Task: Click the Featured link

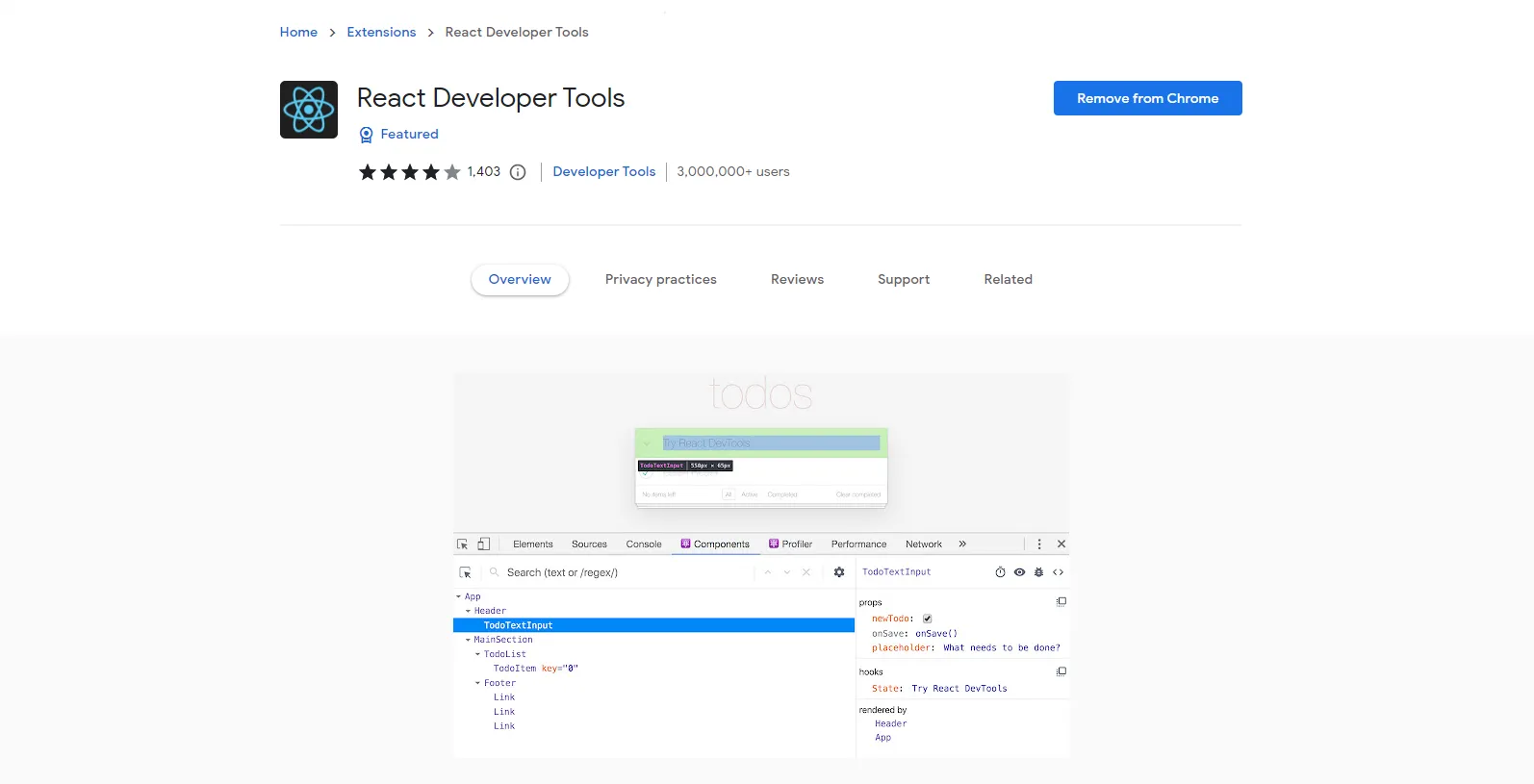Action: pos(409,135)
